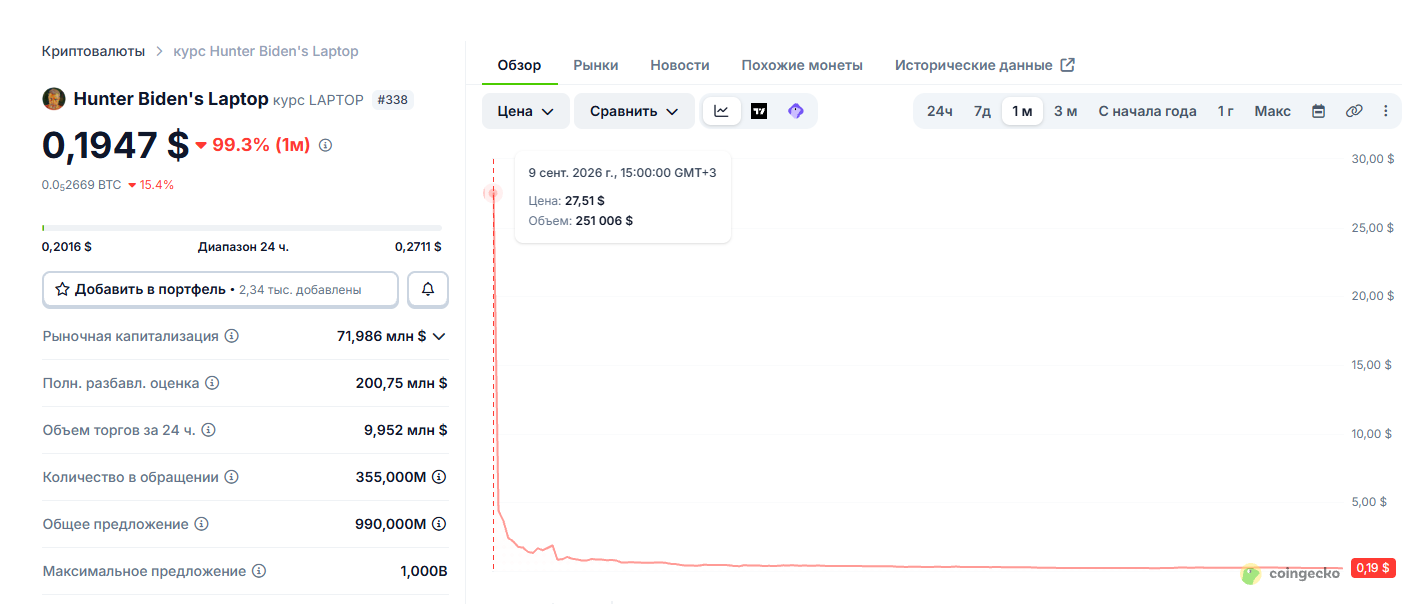Select the С начала года range
The width and height of the screenshot is (1408, 604).
[x=1147, y=111]
